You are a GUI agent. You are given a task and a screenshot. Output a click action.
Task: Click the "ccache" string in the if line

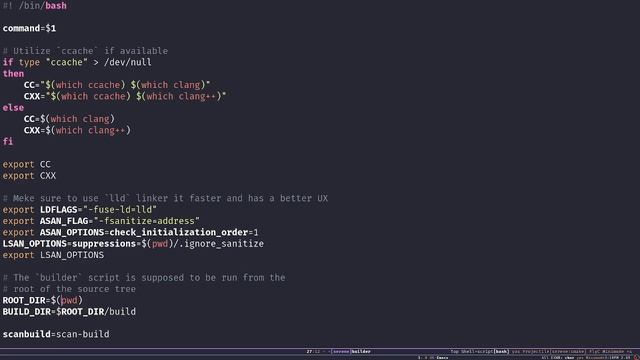click(67, 62)
